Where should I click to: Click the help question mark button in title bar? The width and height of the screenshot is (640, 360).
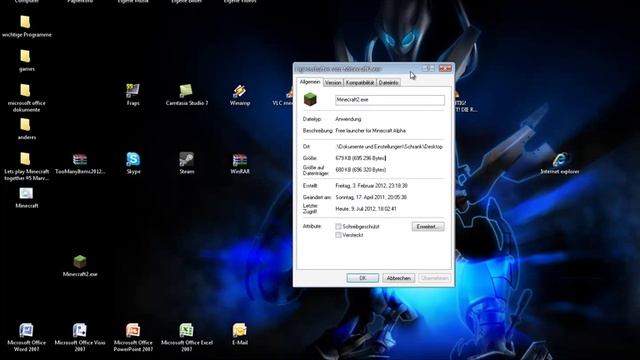(x=427, y=69)
